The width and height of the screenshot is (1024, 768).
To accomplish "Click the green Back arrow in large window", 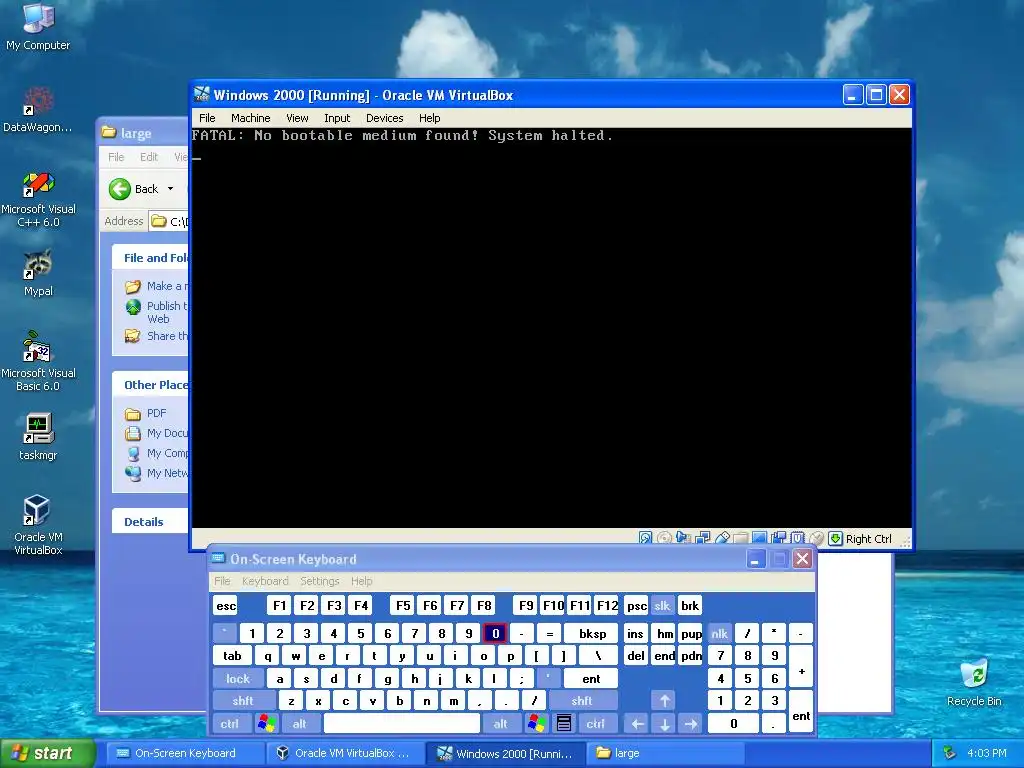I will (x=120, y=189).
